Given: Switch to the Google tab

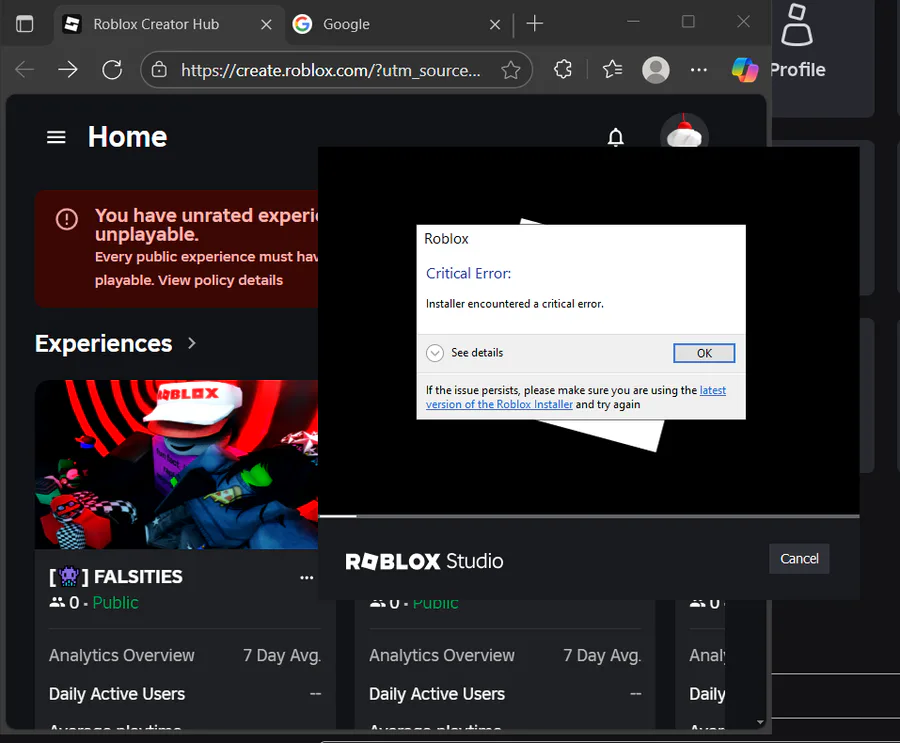Looking at the screenshot, I should 346,24.
